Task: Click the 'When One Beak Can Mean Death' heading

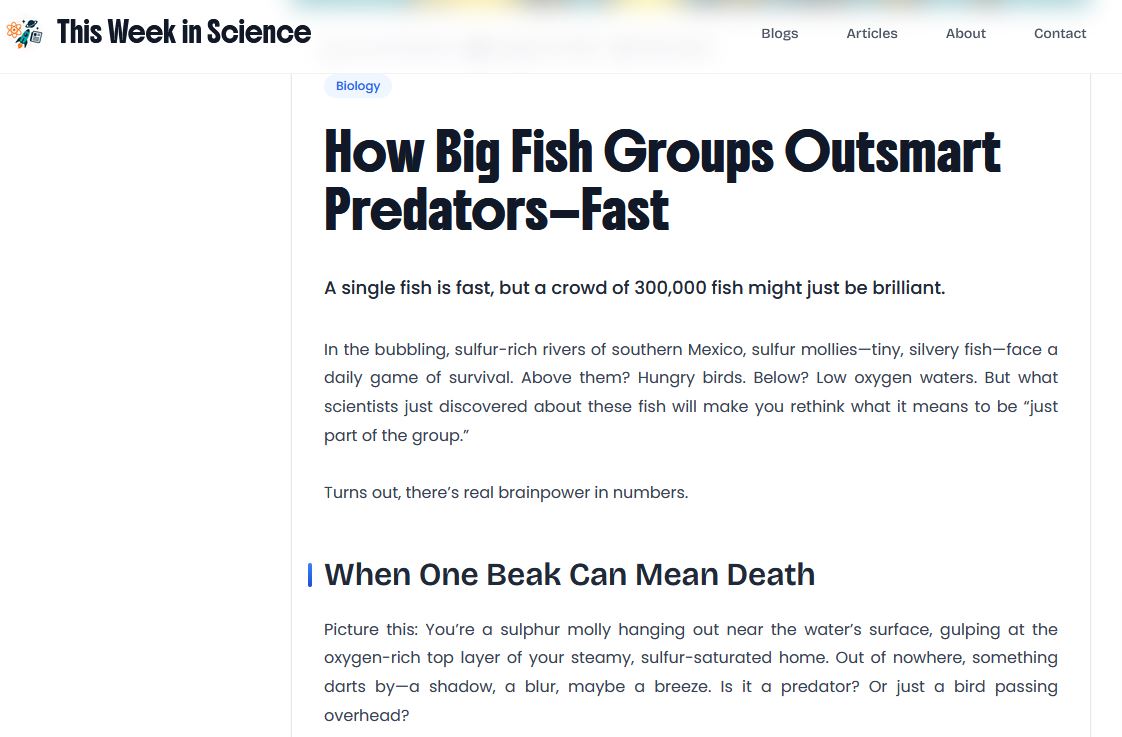Action: pos(569,574)
